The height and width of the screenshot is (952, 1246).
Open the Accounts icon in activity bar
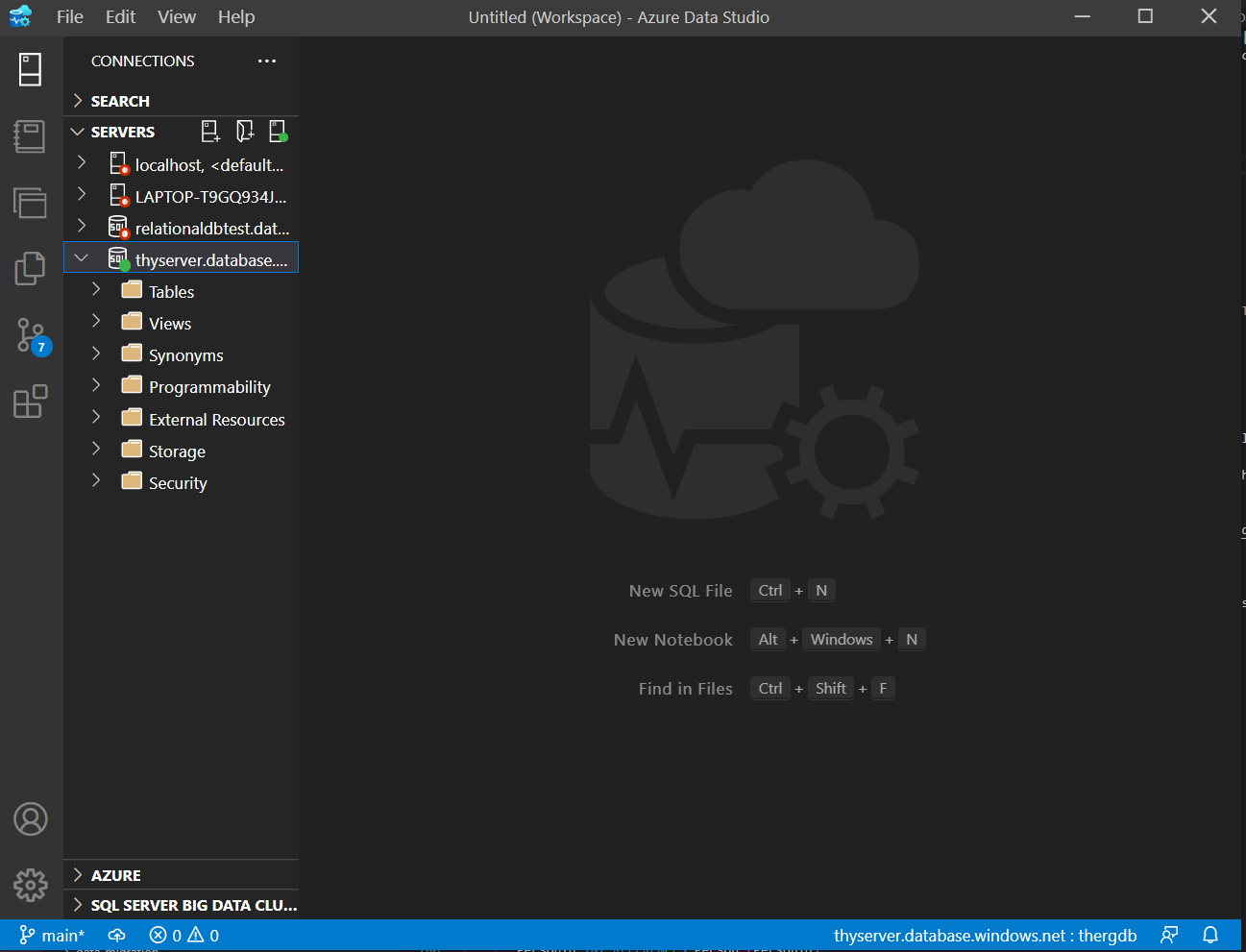tap(30, 818)
